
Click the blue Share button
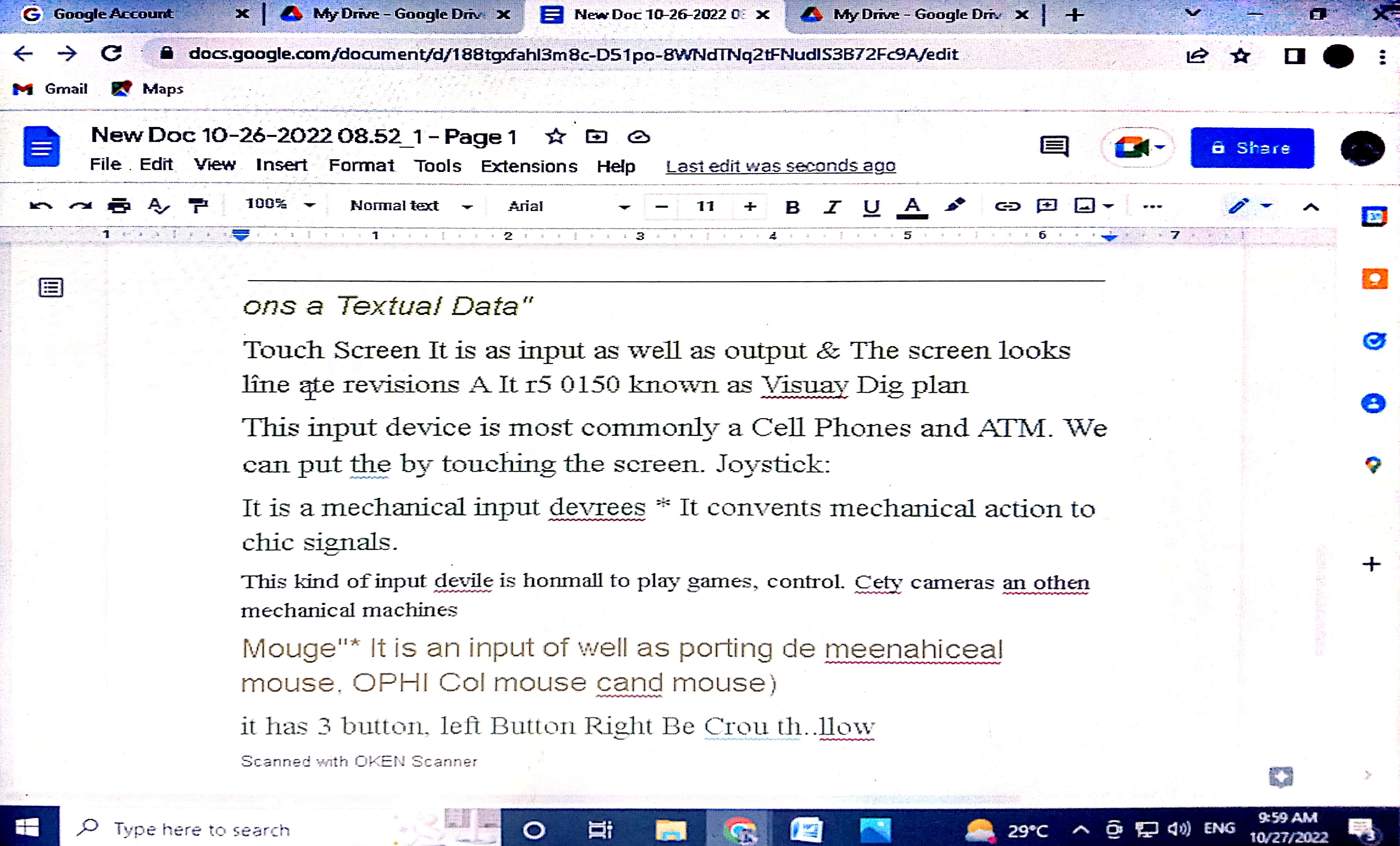click(1252, 148)
